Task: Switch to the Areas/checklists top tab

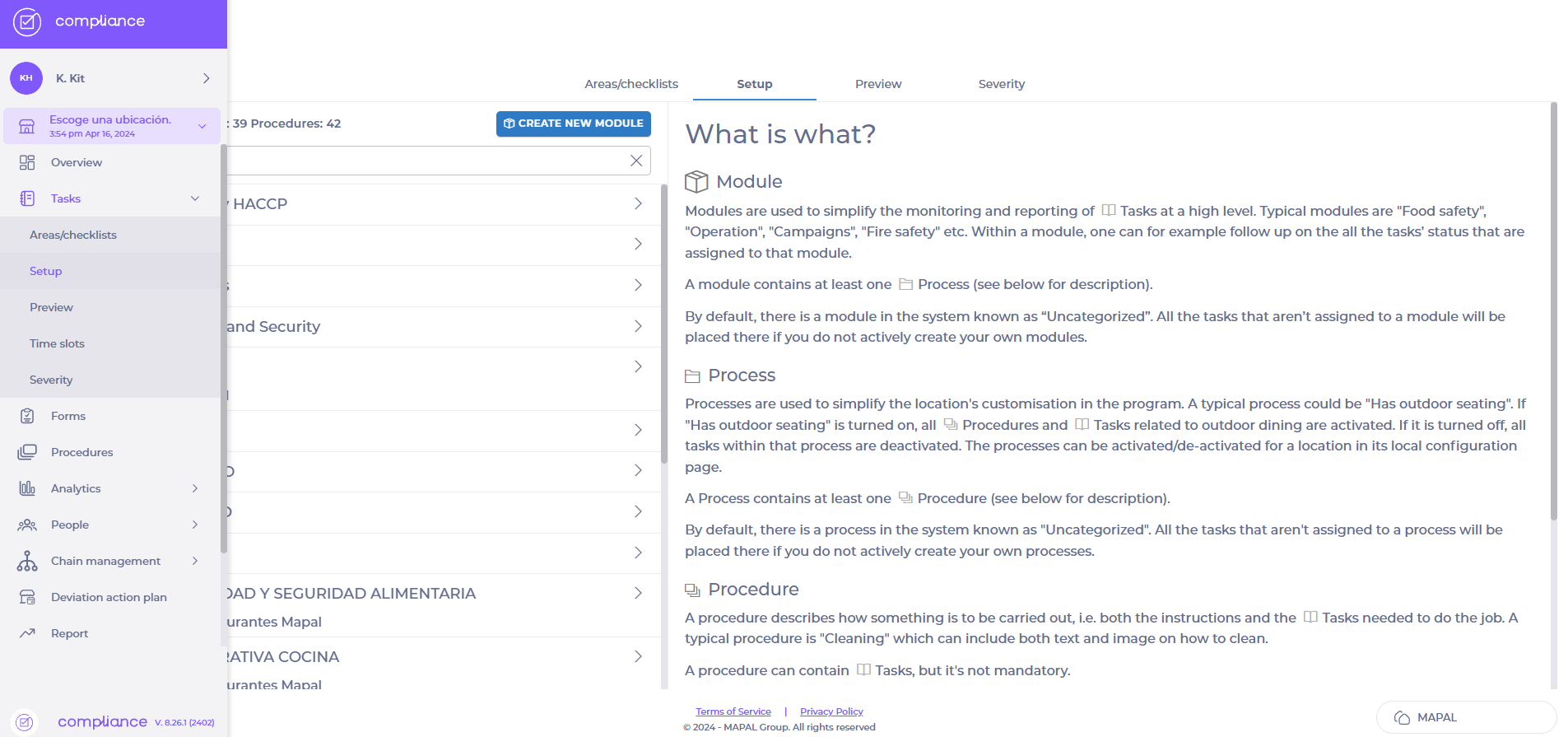Action: pos(631,84)
